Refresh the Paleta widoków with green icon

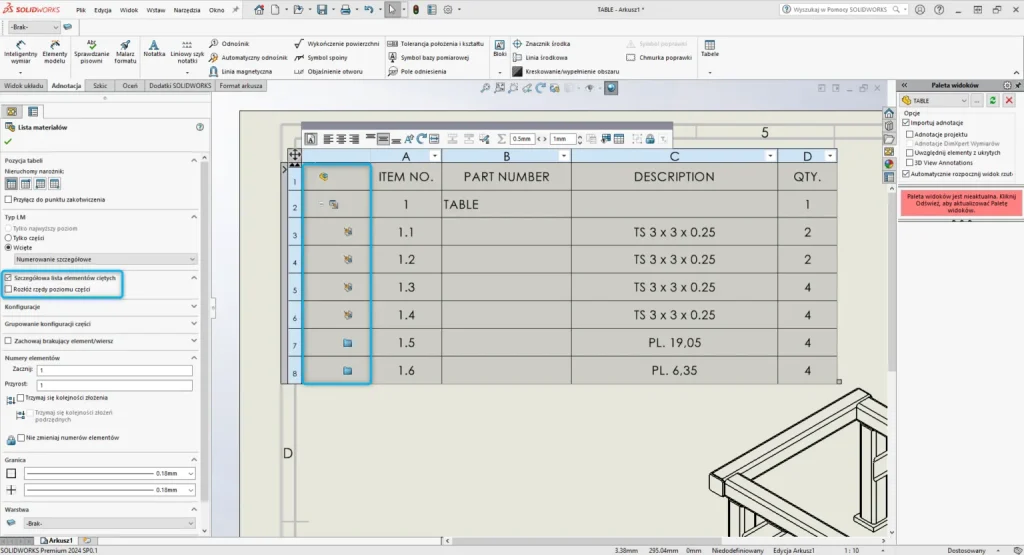[993, 101]
